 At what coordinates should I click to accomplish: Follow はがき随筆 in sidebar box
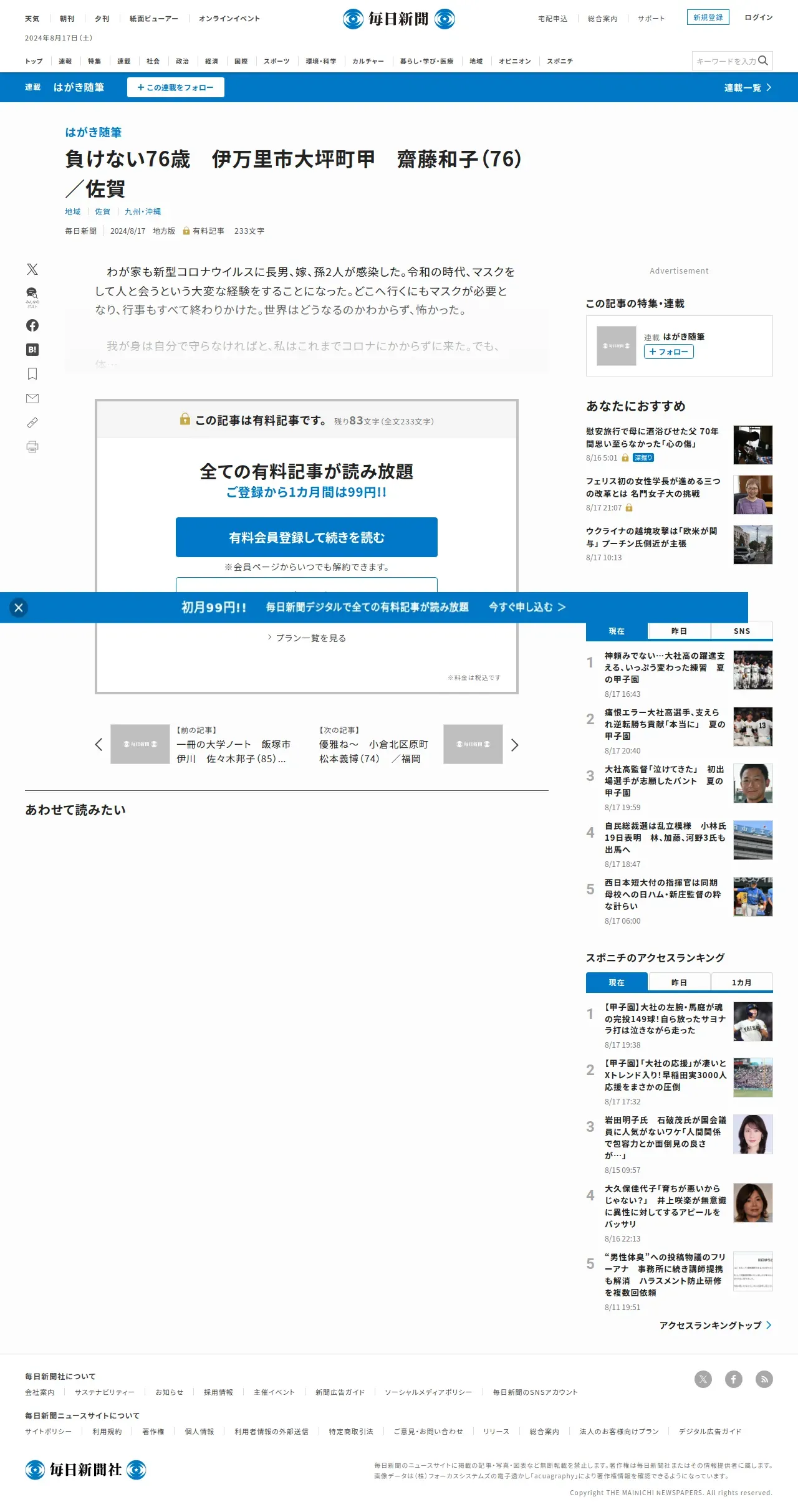point(668,352)
